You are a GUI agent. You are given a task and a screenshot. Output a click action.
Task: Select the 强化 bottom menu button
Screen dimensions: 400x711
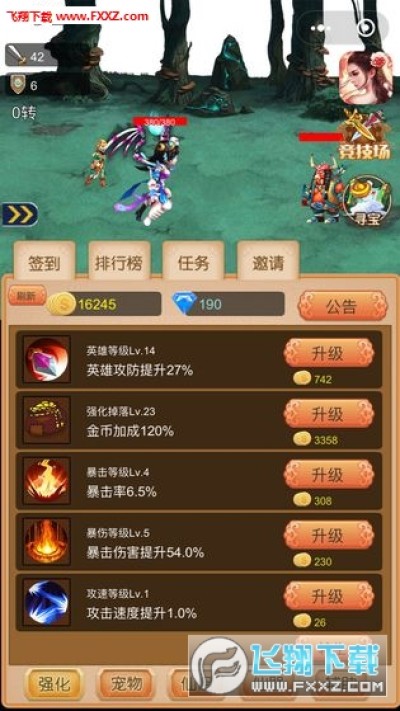click(x=54, y=684)
